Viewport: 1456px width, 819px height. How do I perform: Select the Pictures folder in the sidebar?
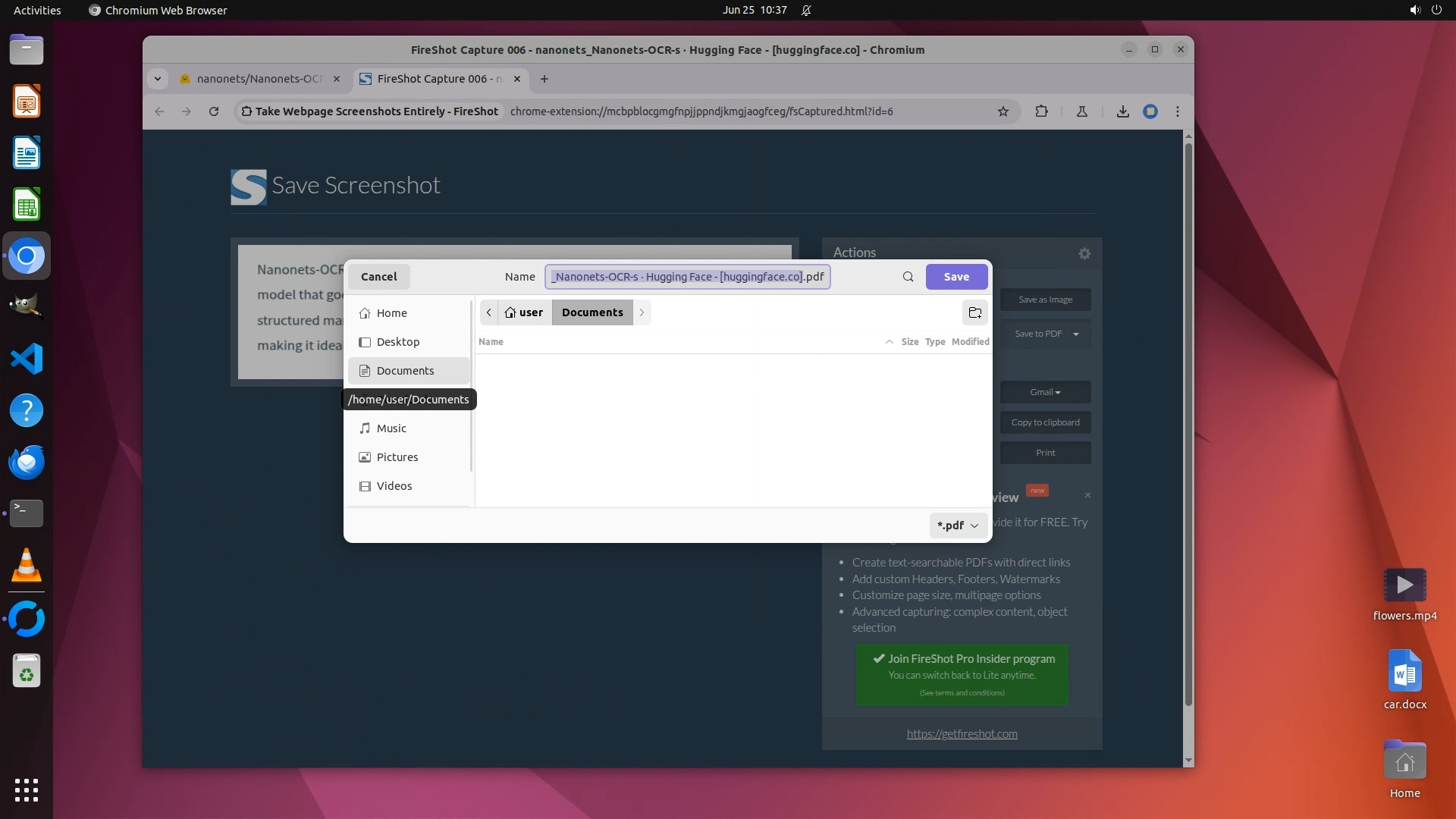[x=397, y=457]
